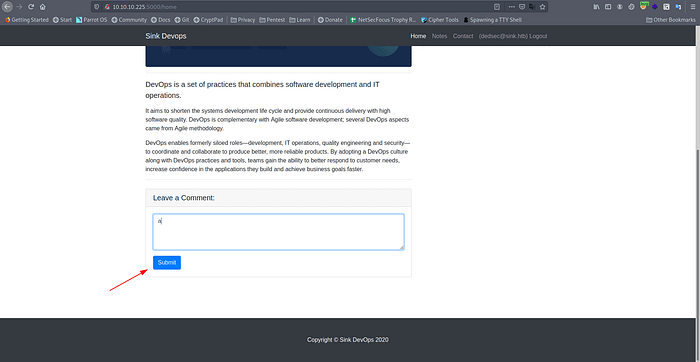700x362 pixels.
Task: Click the Sink Devops brand link
Action: pyautogui.click(x=166, y=36)
